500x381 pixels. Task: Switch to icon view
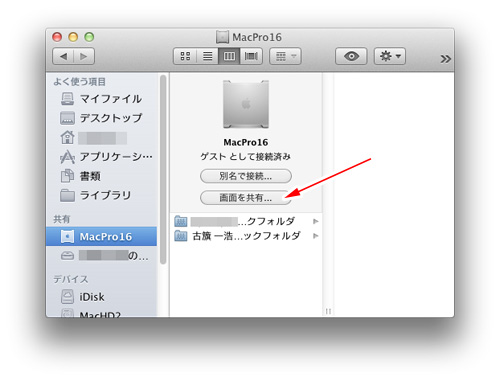185,56
